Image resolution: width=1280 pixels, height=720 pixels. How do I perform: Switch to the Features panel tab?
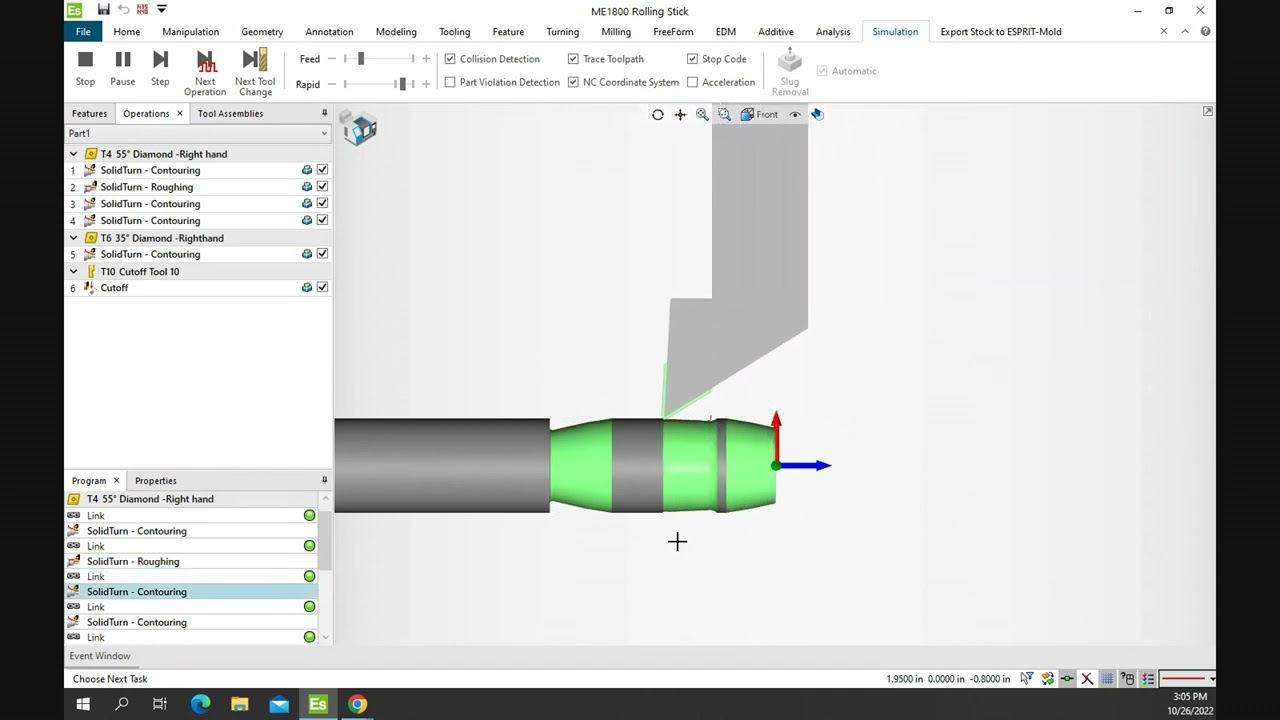89,114
